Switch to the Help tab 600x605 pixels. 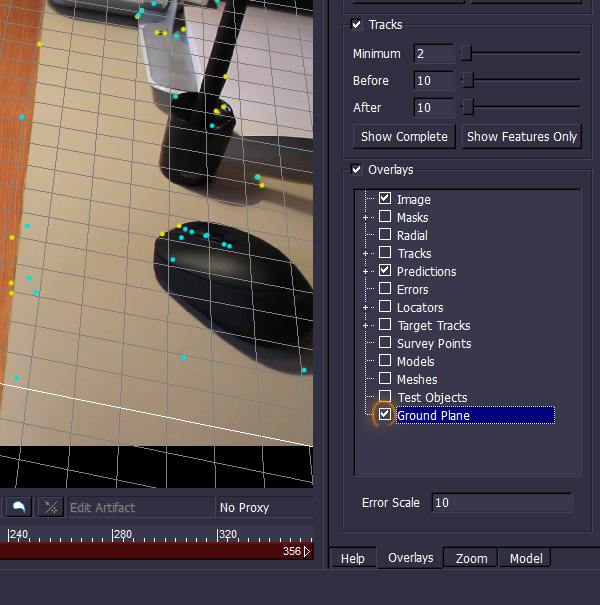(353, 558)
